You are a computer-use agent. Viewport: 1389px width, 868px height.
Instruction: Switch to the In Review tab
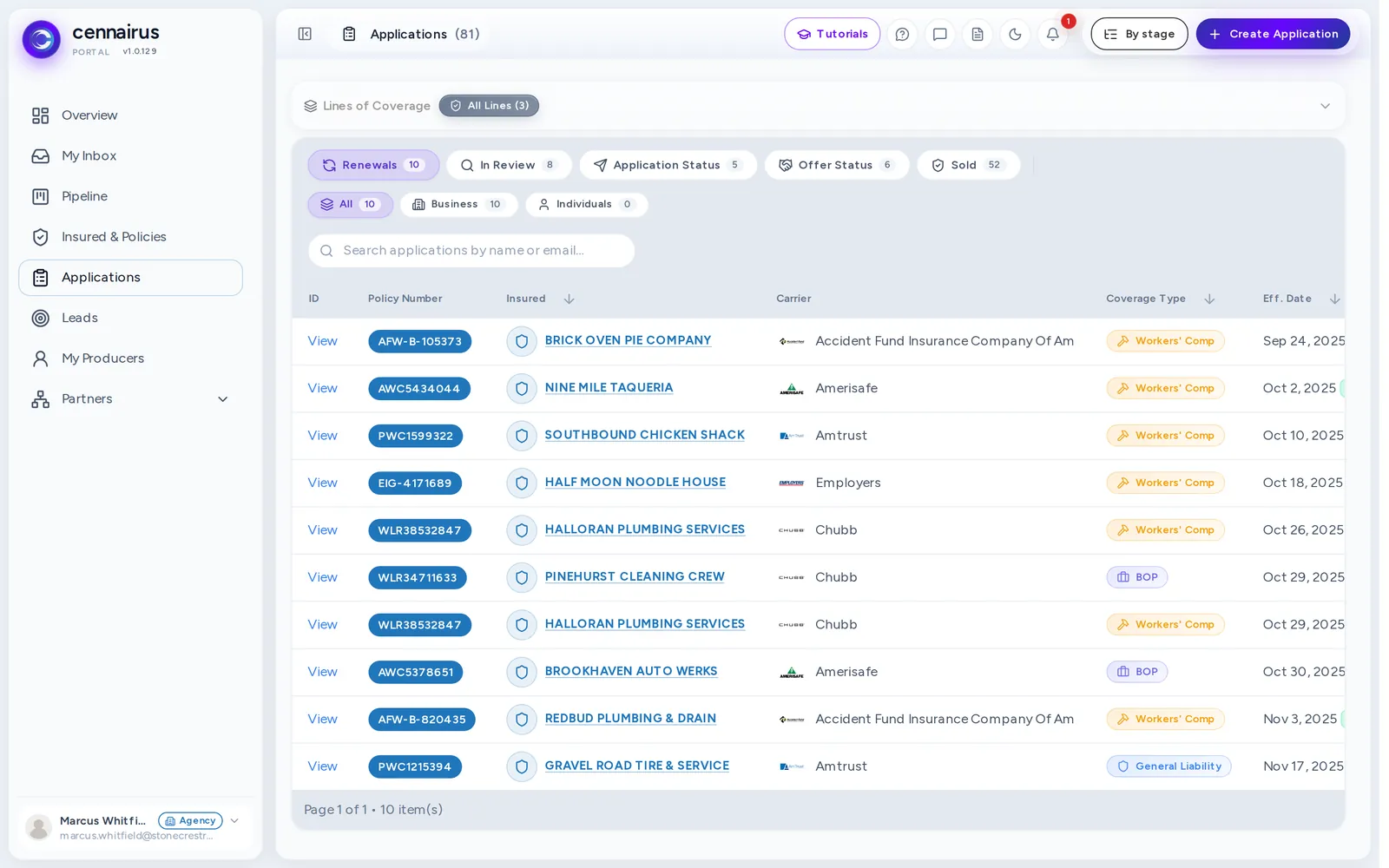[509, 165]
